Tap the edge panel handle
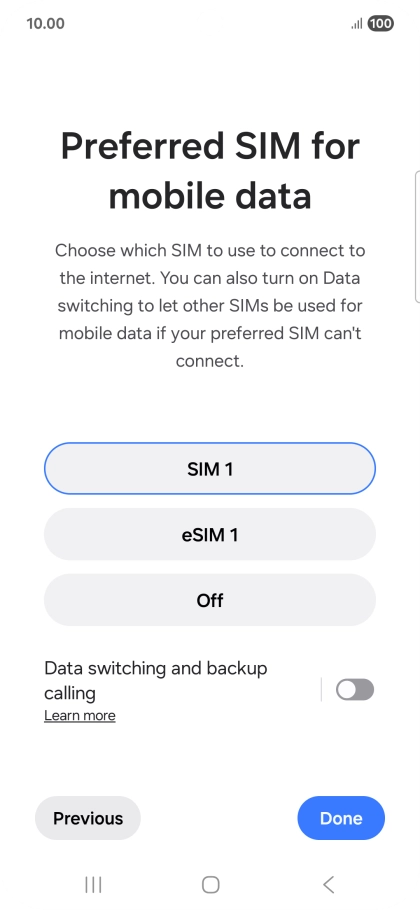 tap(417, 237)
